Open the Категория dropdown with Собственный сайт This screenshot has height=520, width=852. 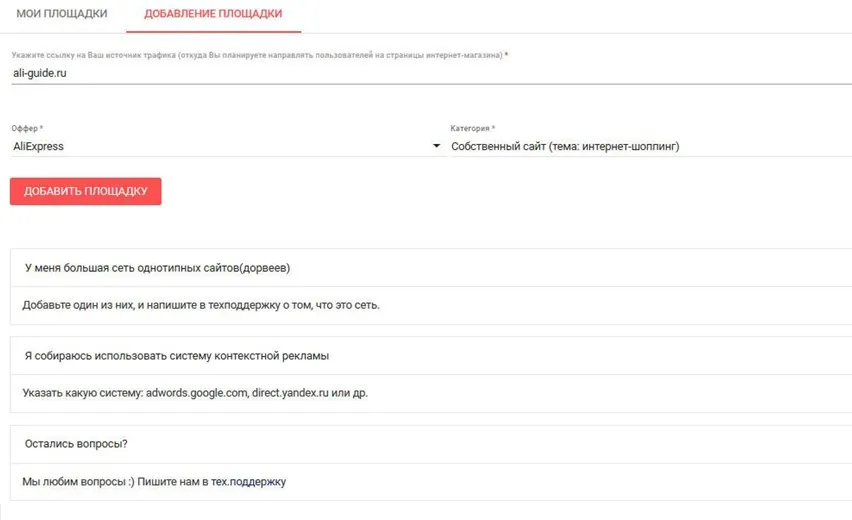click(651, 147)
